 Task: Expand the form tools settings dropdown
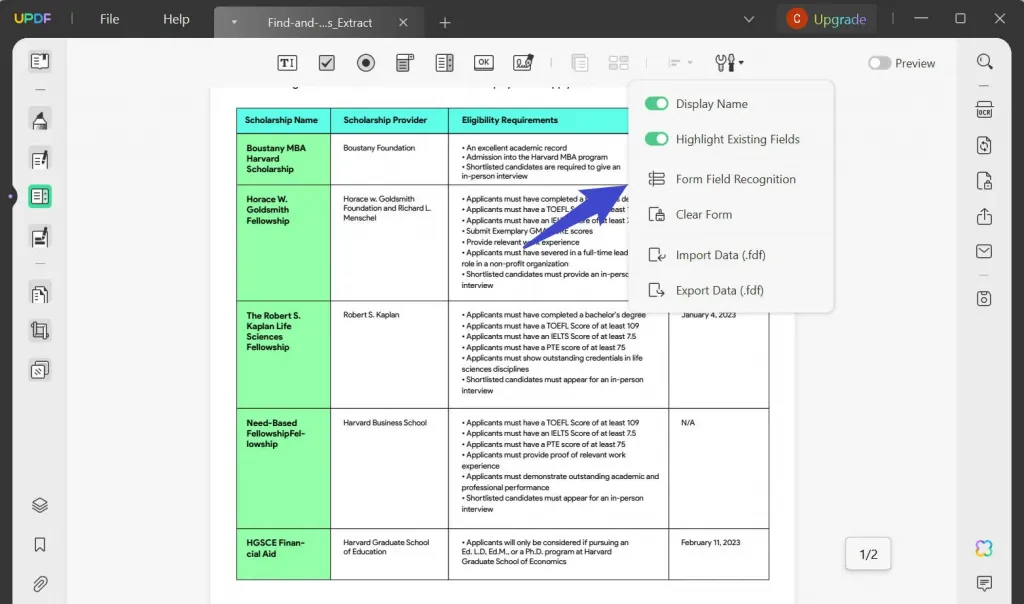click(x=729, y=63)
